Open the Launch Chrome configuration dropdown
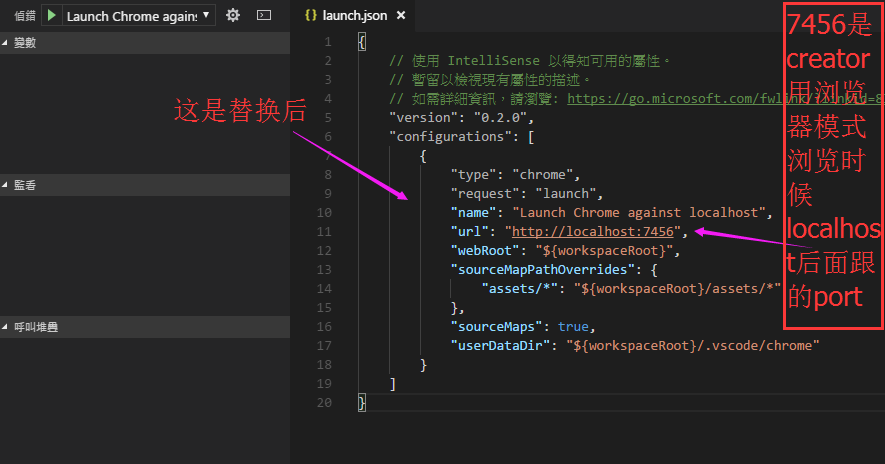This screenshot has height=464, width=885. coord(137,16)
